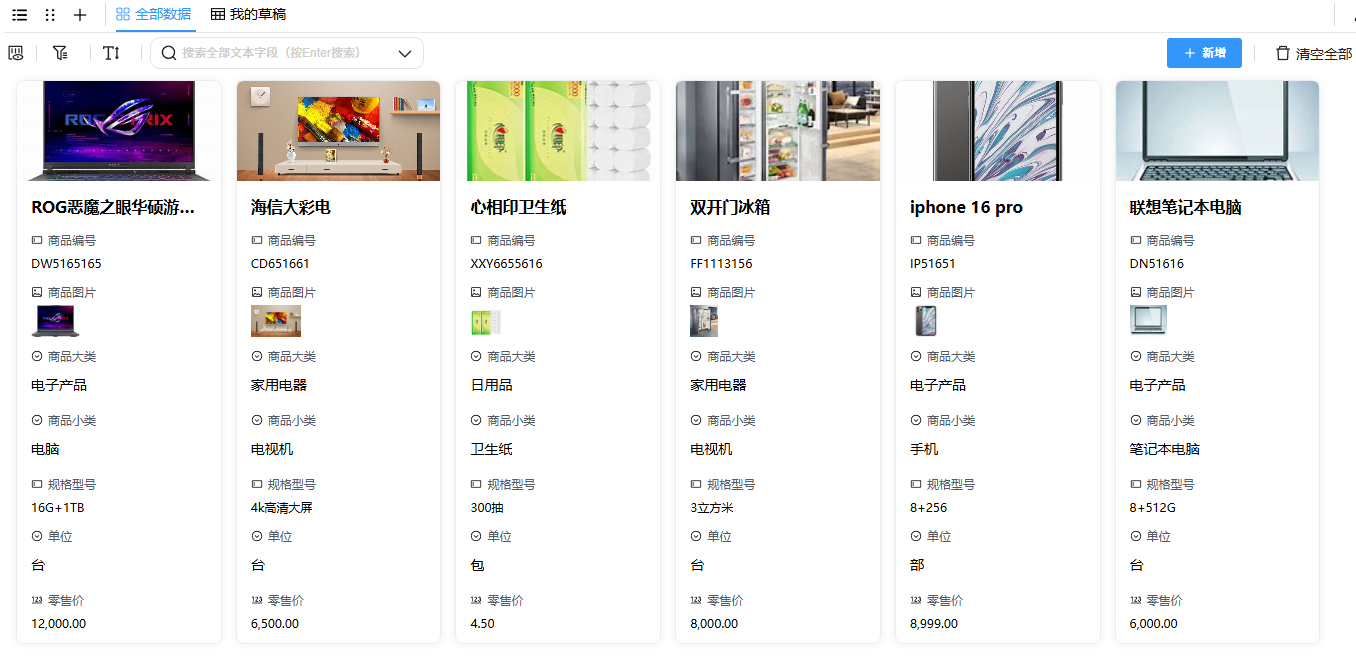Open the field display settings icon
1356x660 pixels.
(16, 53)
